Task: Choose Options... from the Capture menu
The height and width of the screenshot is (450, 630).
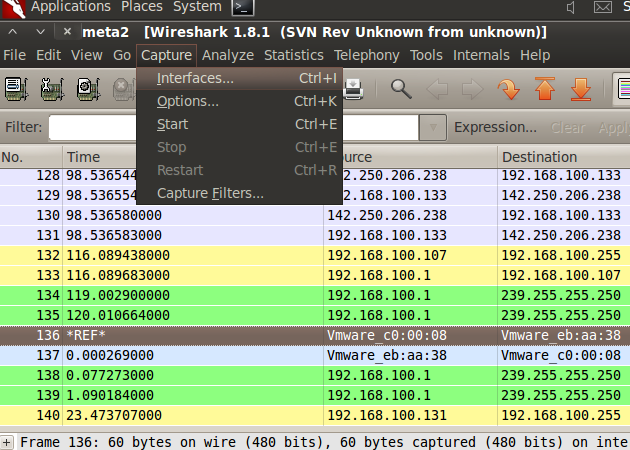Action: pos(239,101)
